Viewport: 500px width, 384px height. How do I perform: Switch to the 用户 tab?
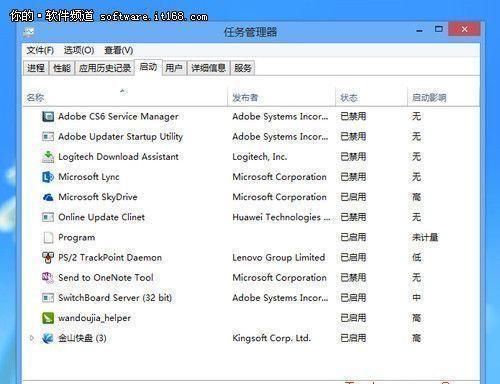click(x=174, y=68)
